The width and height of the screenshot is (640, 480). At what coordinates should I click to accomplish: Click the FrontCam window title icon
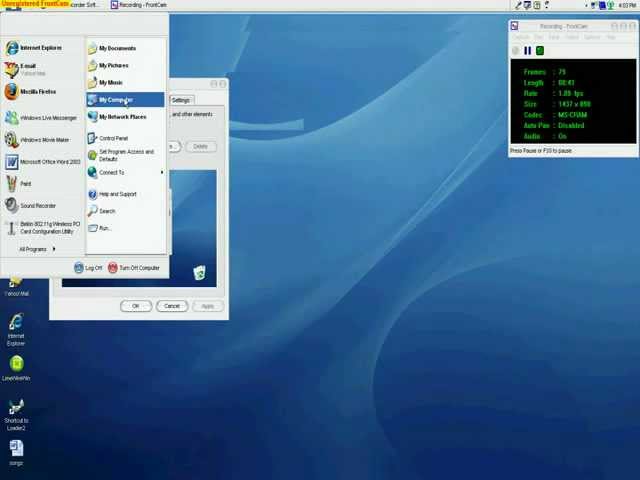pyautogui.click(x=515, y=26)
